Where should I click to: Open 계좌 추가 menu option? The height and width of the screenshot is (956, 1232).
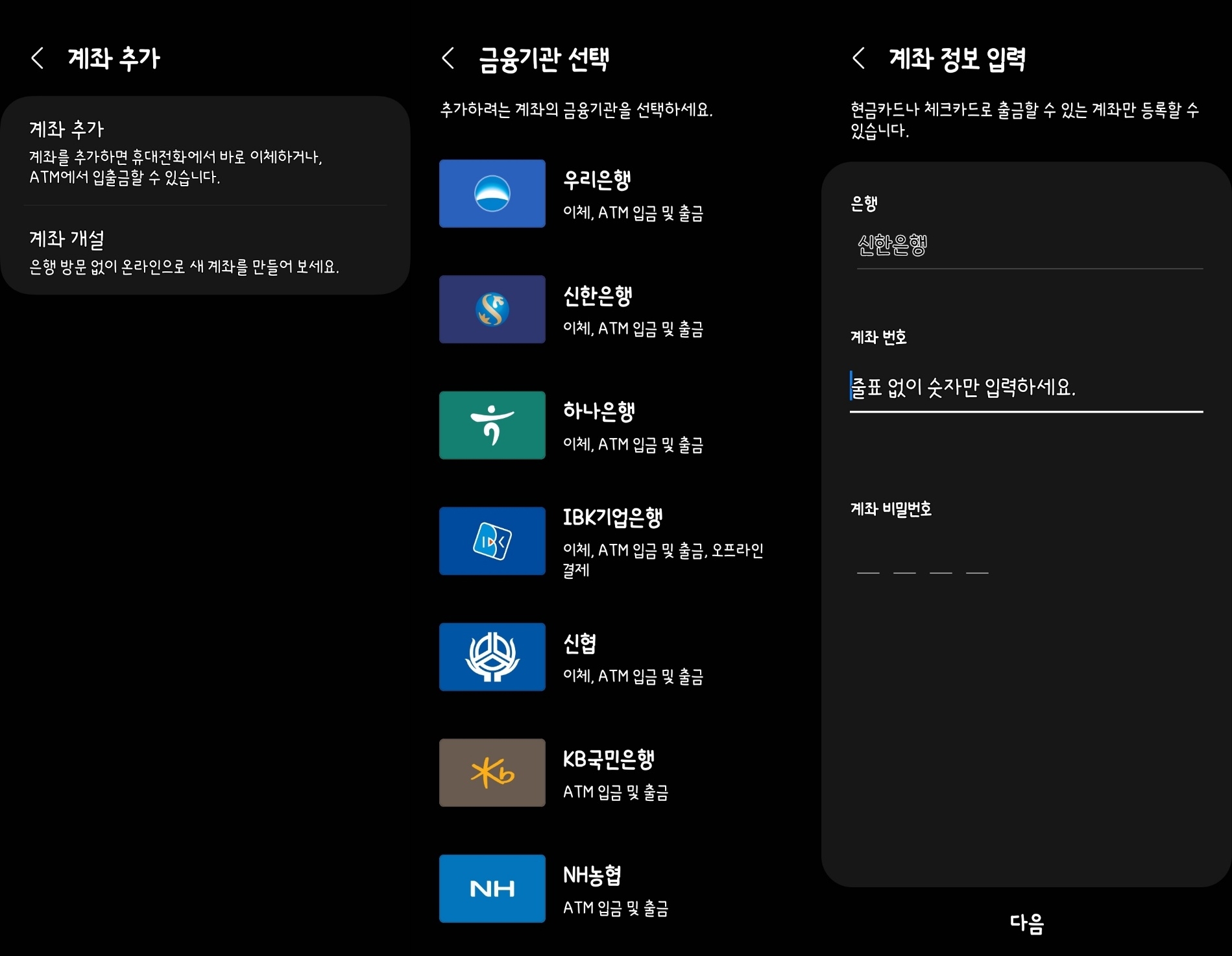tap(205, 151)
